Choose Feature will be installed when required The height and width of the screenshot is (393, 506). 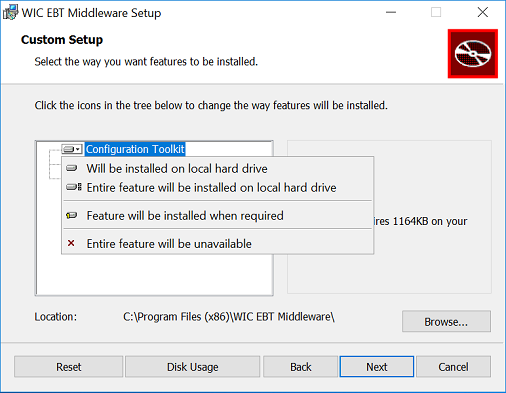point(218,215)
